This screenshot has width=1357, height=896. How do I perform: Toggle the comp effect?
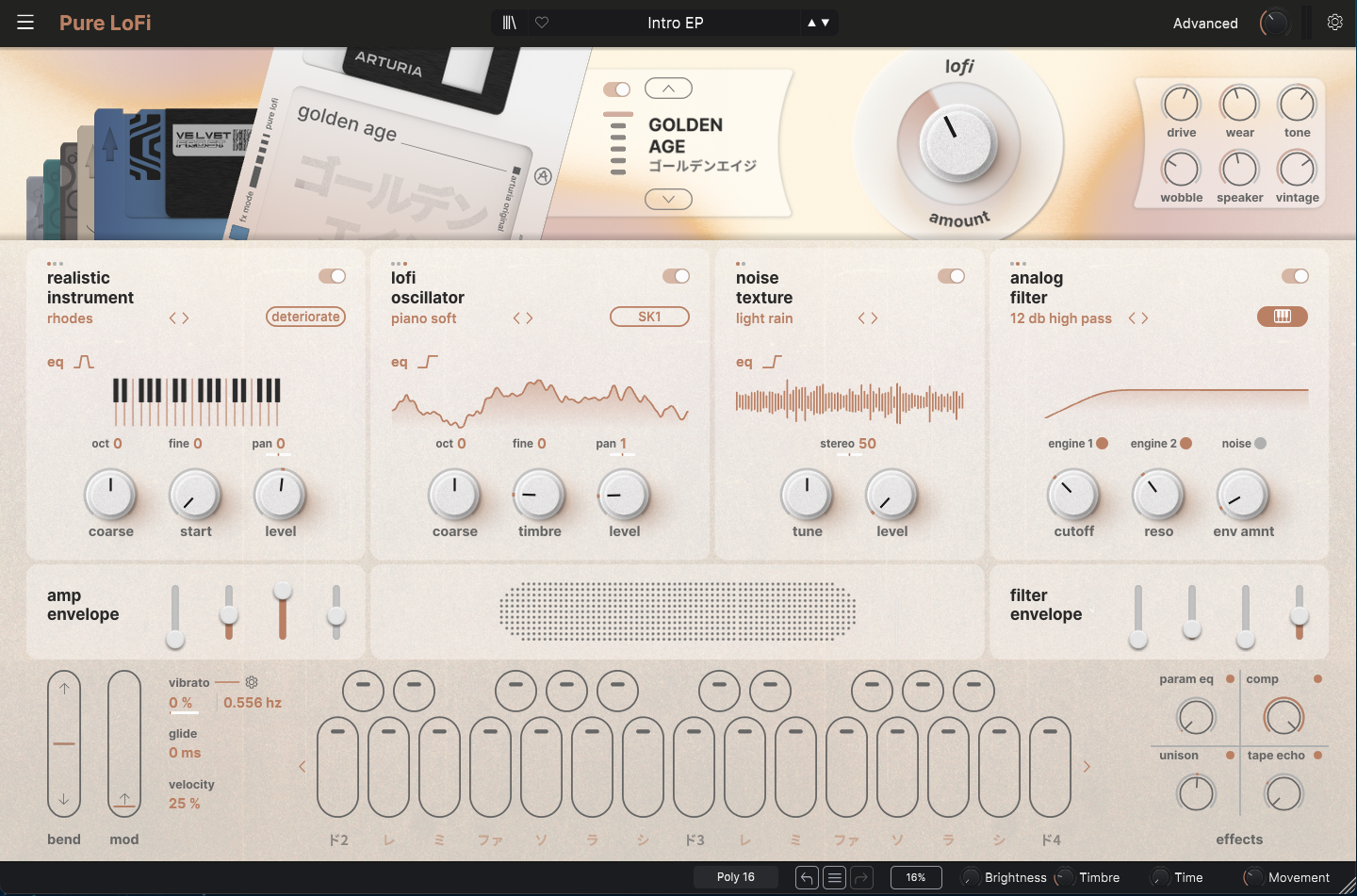(1317, 678)
